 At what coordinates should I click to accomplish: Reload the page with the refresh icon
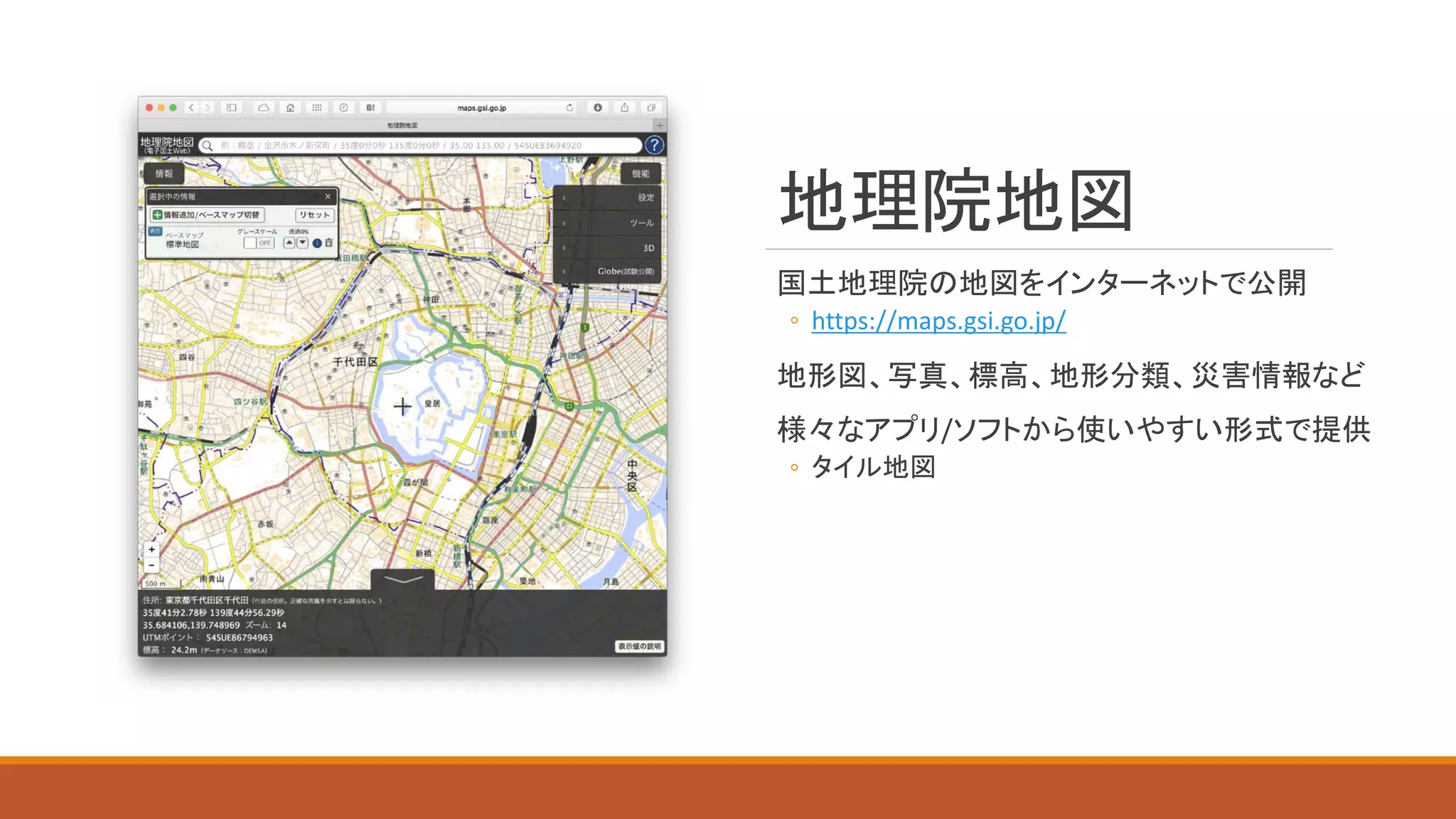click(569, 107)
